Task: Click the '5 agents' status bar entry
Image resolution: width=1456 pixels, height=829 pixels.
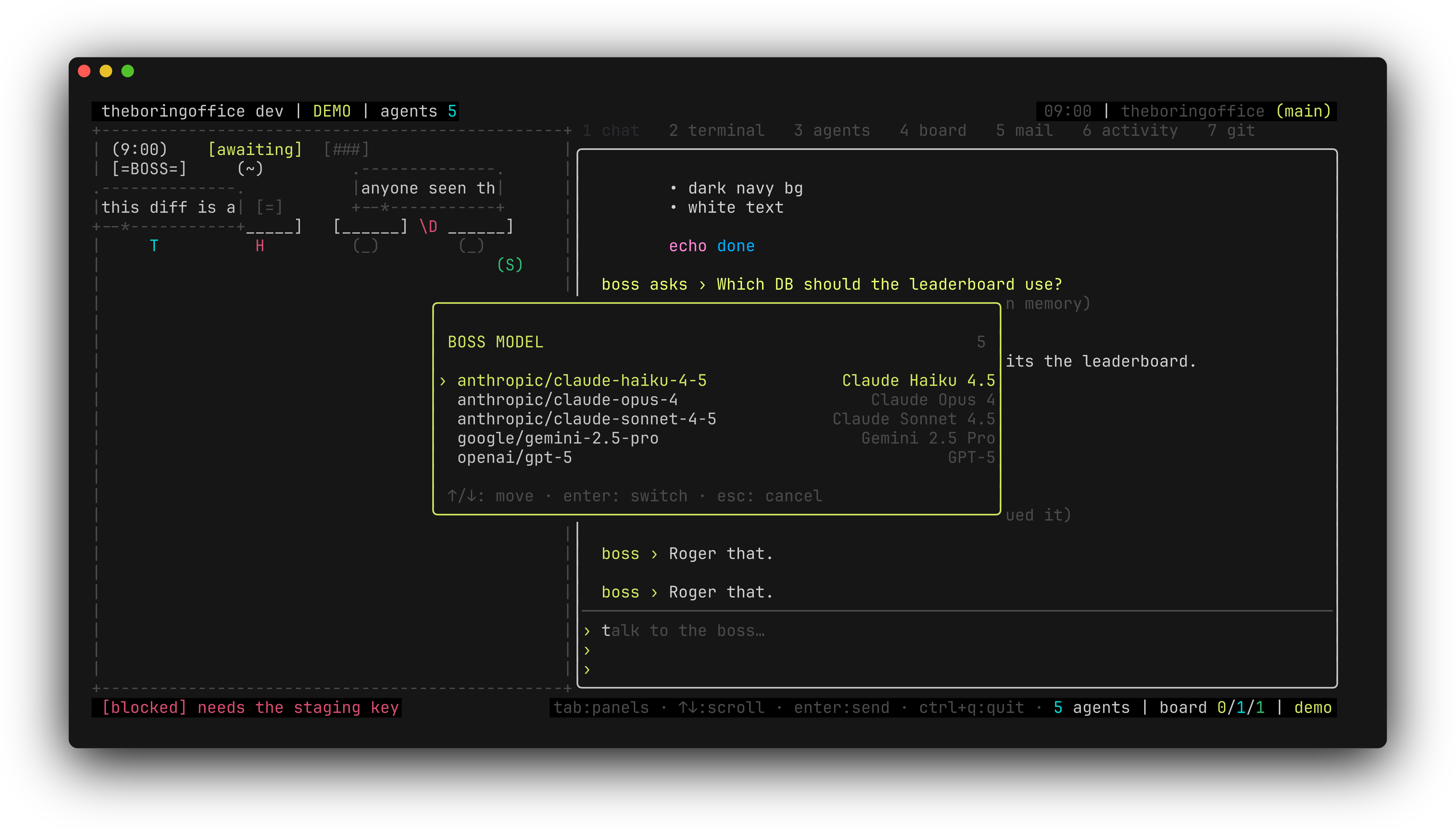Action: click(1092, 708)
